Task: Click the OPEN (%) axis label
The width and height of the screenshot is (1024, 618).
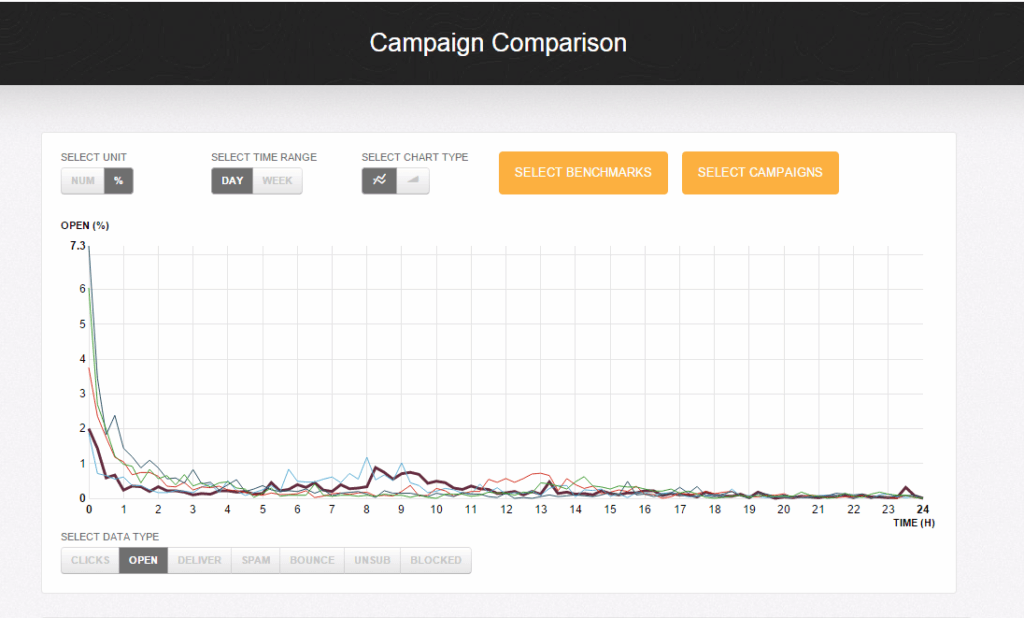Action: click(x=85, y=225)
